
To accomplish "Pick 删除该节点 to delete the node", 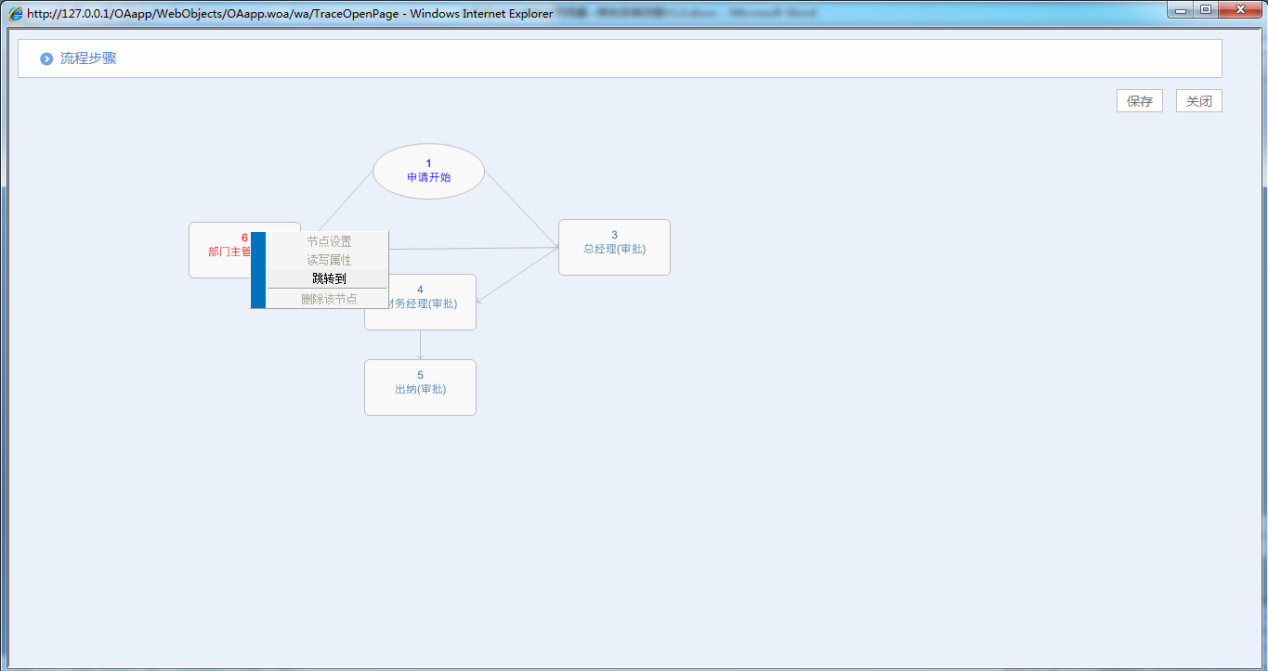I will 328,299.
